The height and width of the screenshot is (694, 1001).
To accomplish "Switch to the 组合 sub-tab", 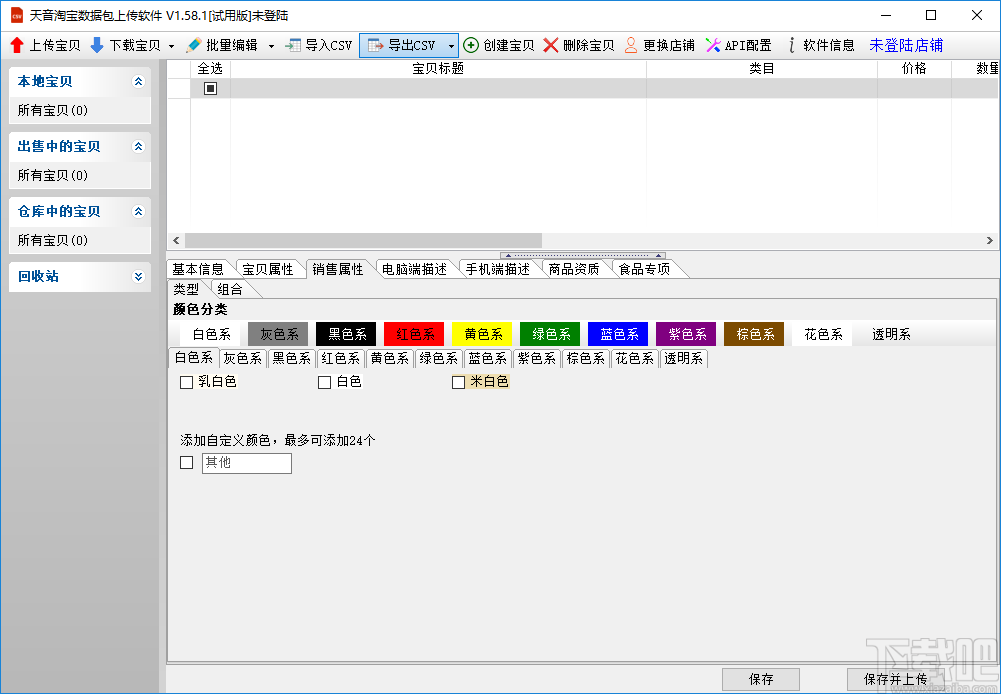I will click(230, 289).
